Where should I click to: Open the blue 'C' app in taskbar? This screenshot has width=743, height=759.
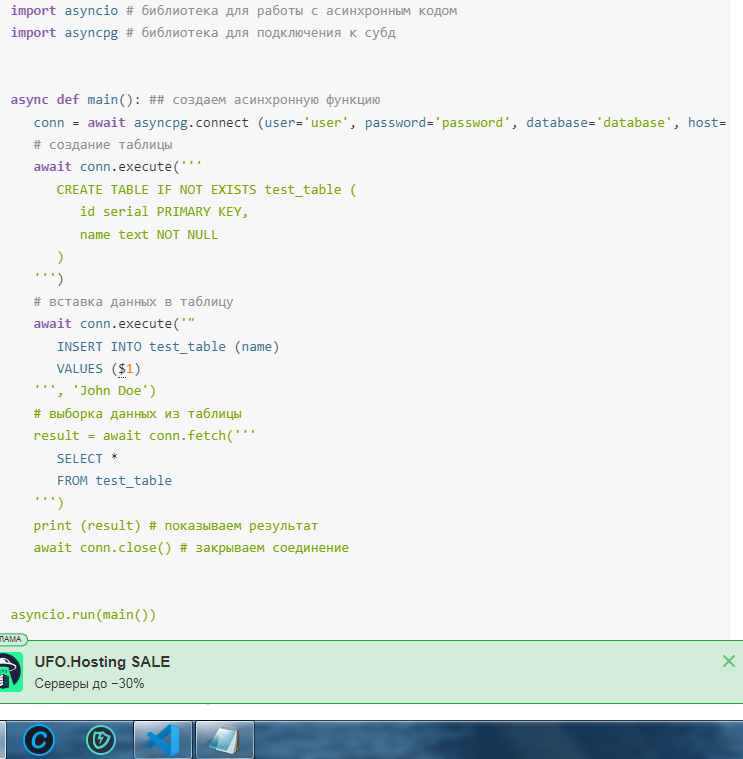(39, 740)
